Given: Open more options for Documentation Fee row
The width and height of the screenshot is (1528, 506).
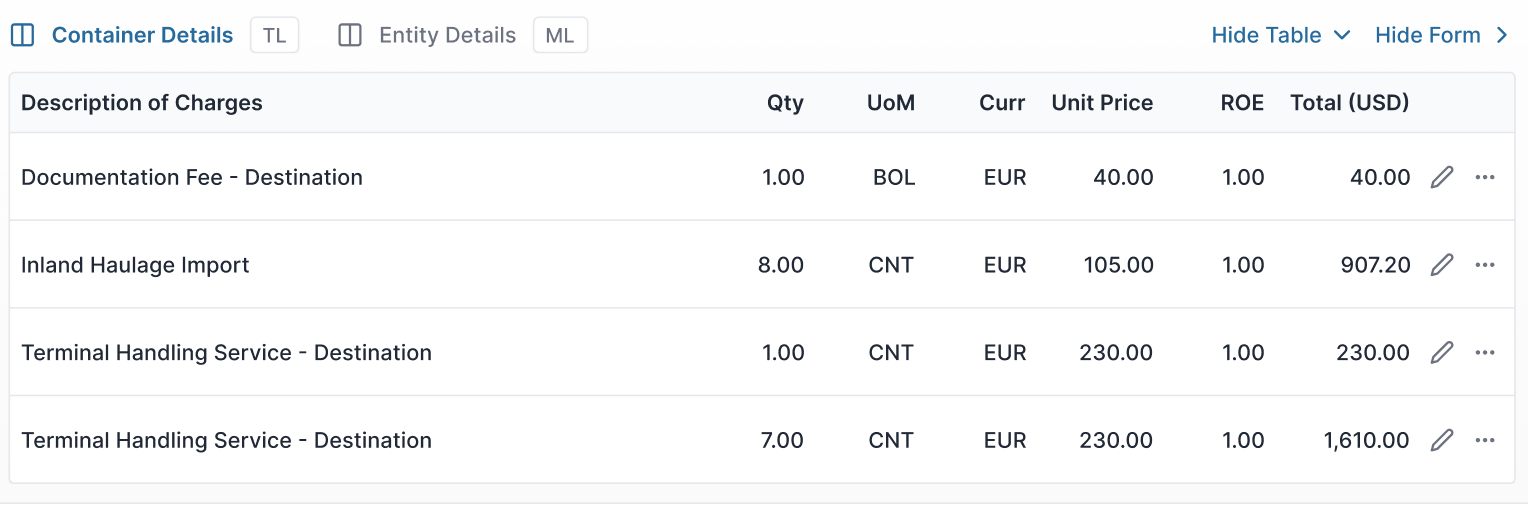Looking at the screenshot, I should pyautogui.click(x=1485, y=178).
